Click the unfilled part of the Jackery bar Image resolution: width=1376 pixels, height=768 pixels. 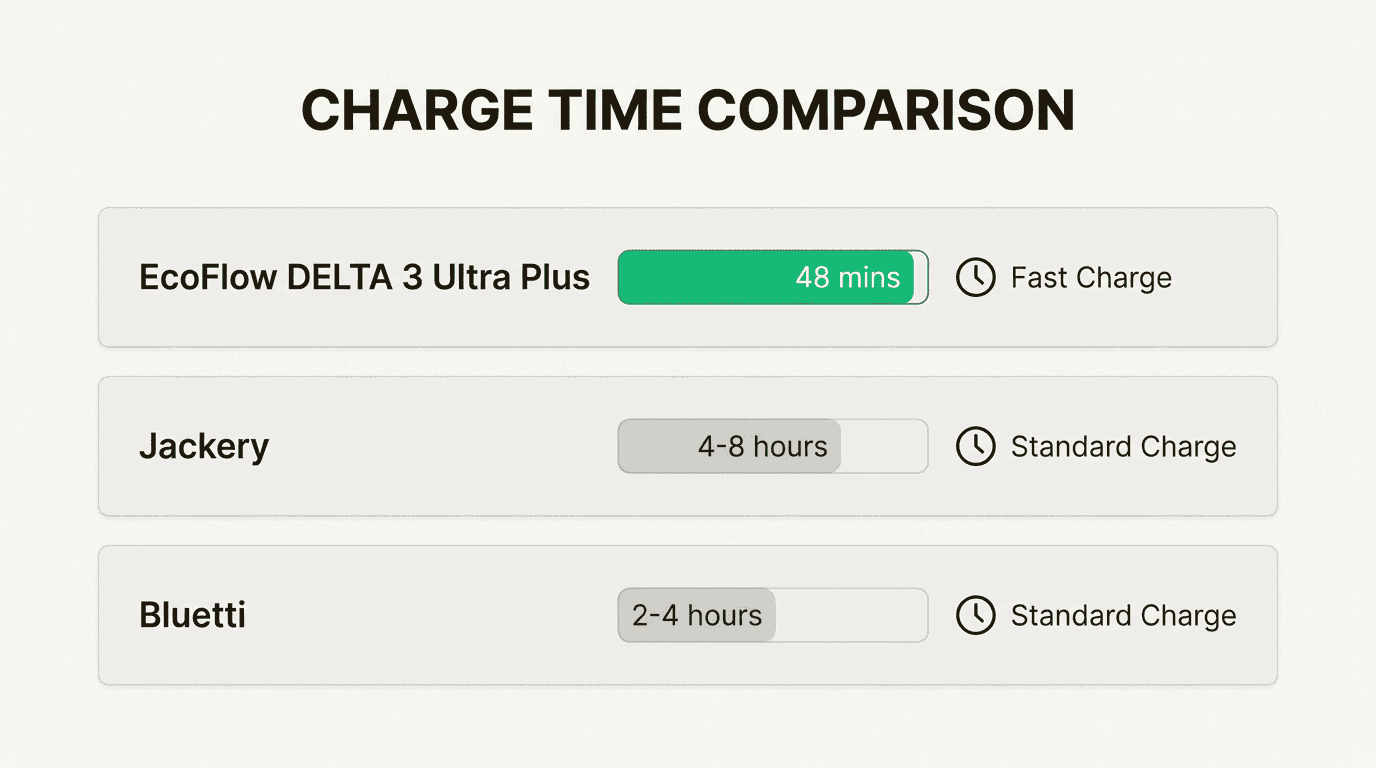pos(884,446)
